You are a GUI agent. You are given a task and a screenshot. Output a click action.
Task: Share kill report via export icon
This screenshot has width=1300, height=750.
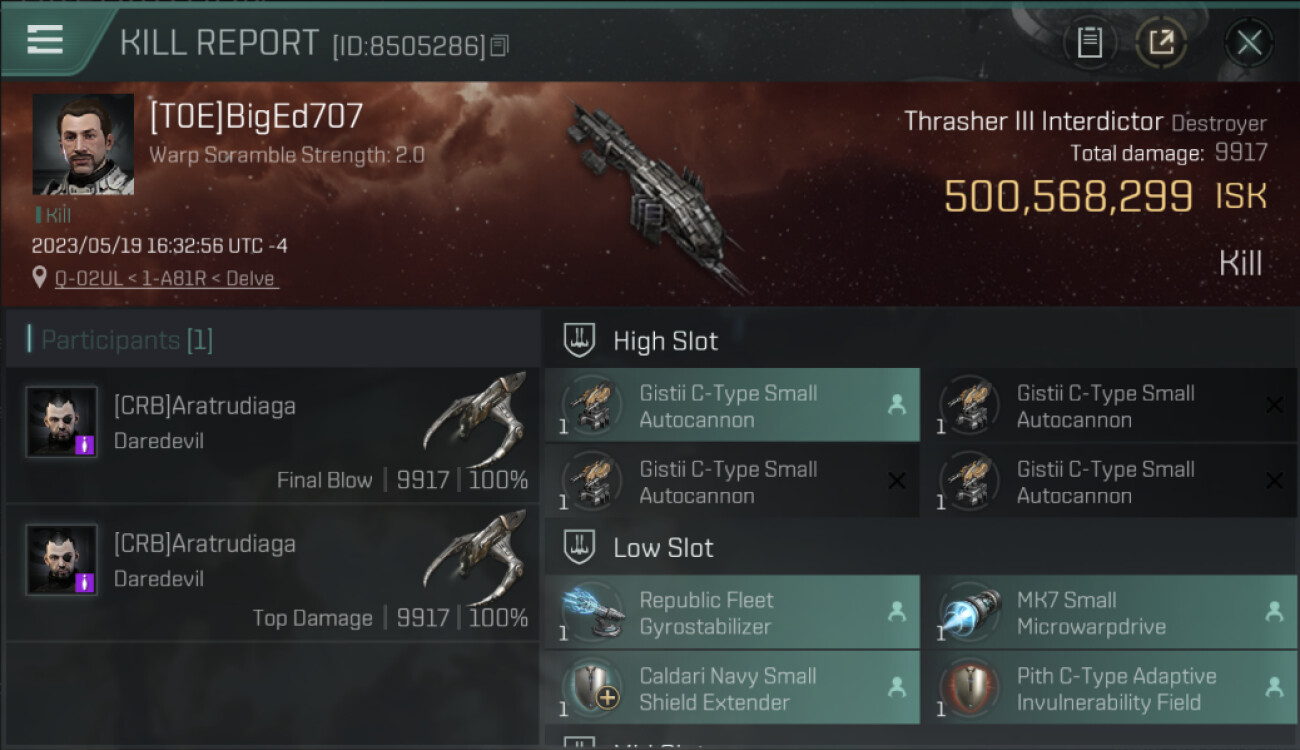(1161, 42)
